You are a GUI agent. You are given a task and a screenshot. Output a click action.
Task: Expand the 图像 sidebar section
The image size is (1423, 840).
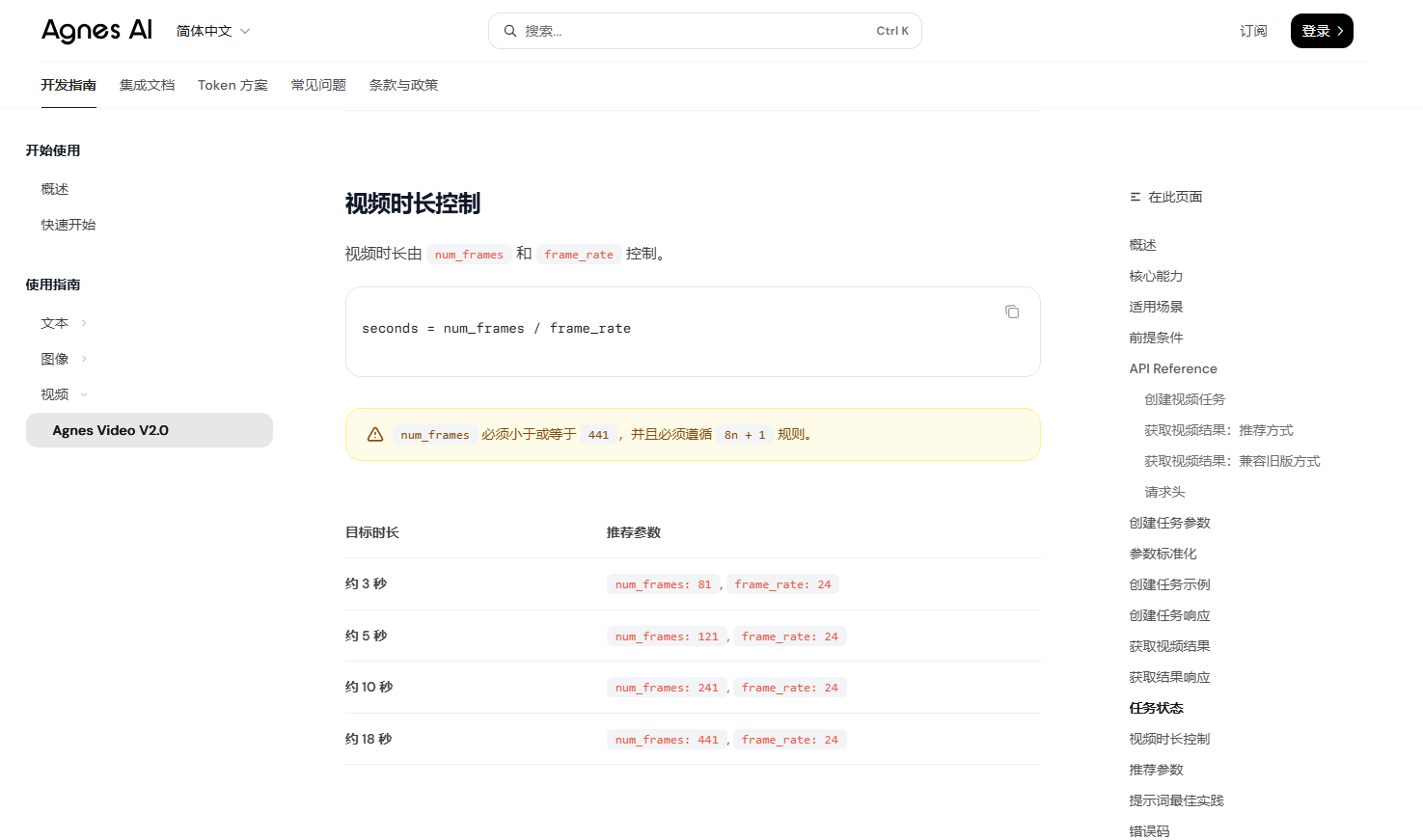tap(64, 359)
